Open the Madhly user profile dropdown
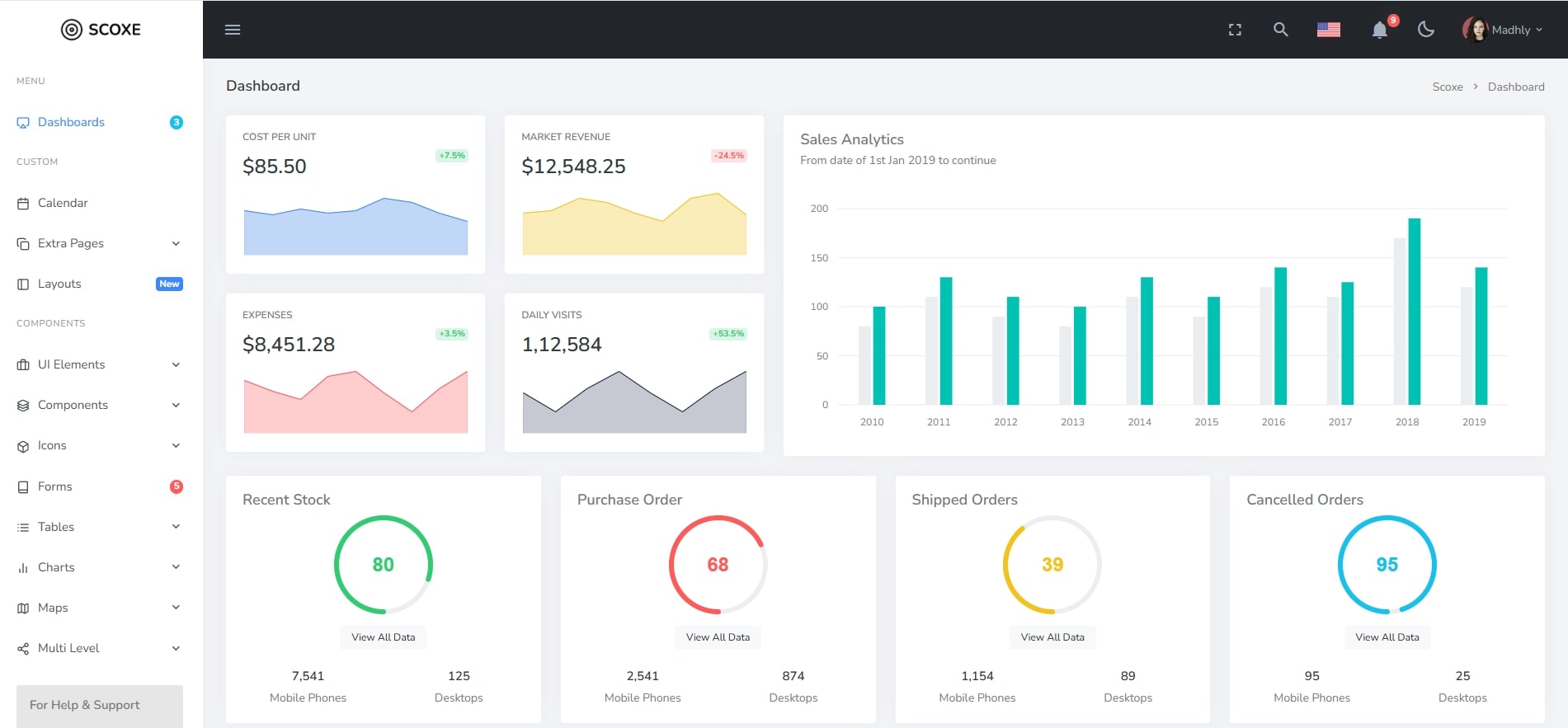 tap(1502, 30)
